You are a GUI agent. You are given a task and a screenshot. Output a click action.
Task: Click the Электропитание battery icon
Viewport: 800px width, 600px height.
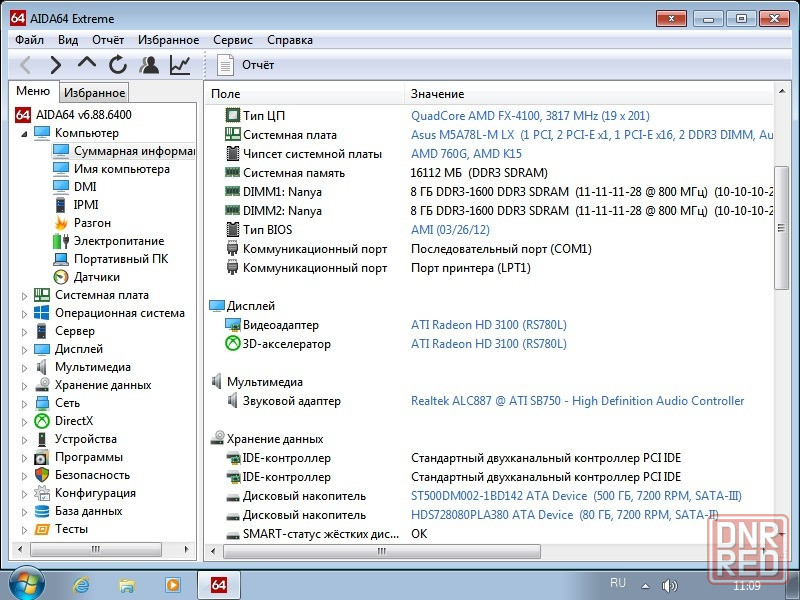tap(61, 241)
